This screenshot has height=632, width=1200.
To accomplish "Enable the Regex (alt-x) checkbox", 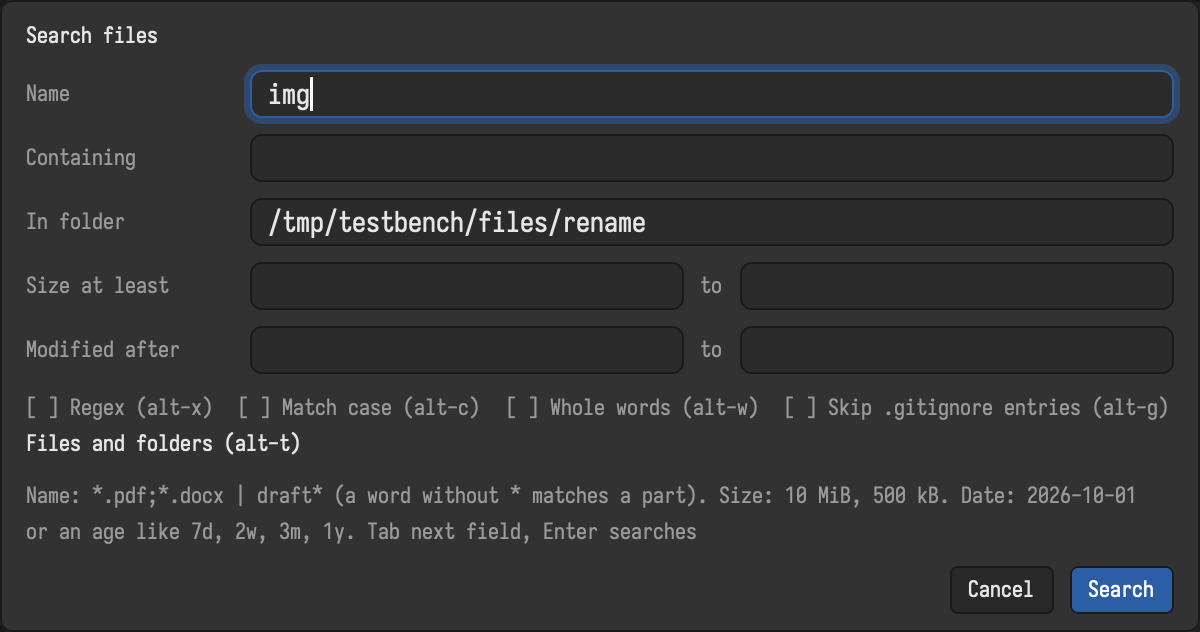I will 120,408.
